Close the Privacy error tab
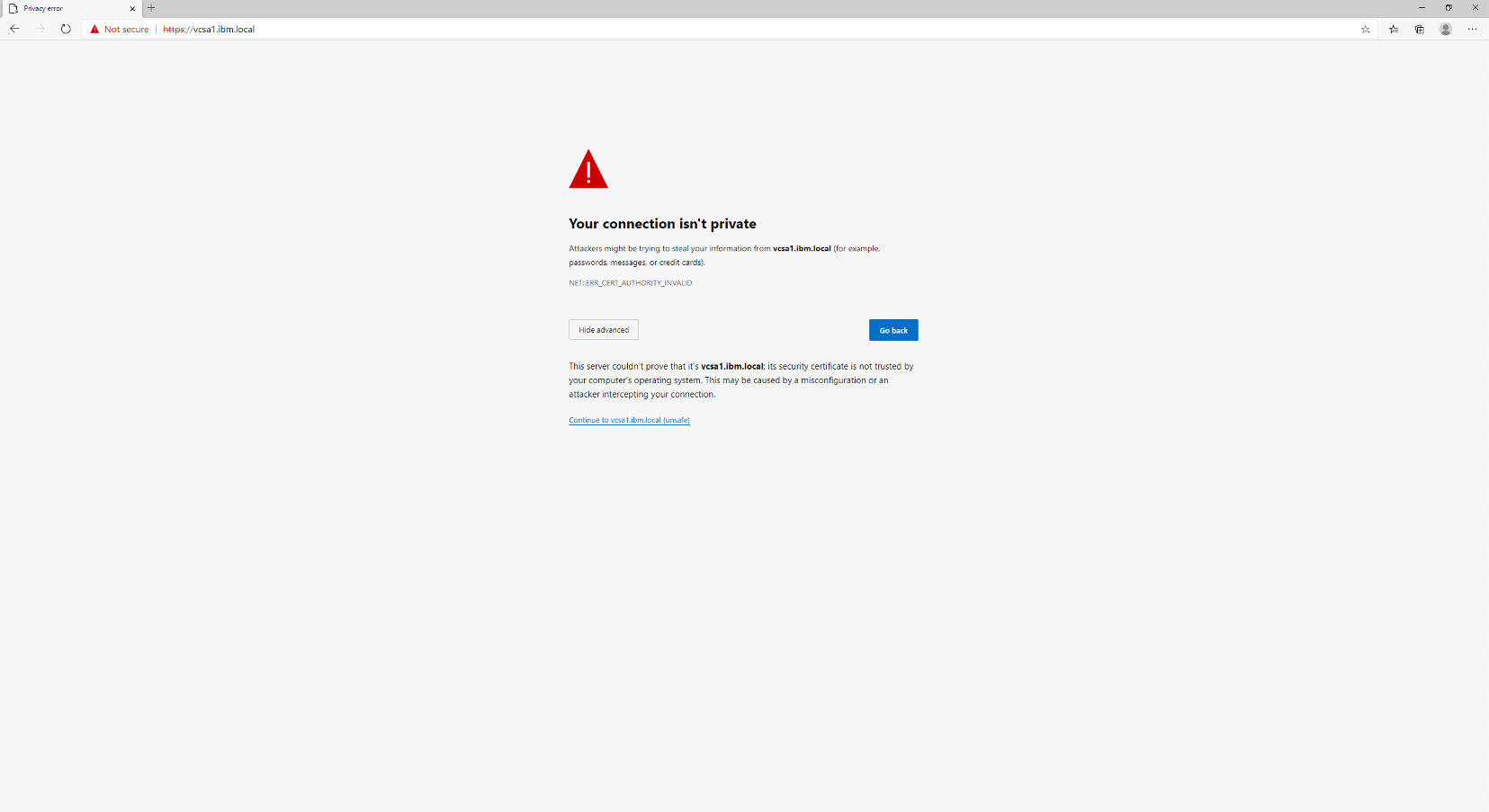 coord(132,8)
